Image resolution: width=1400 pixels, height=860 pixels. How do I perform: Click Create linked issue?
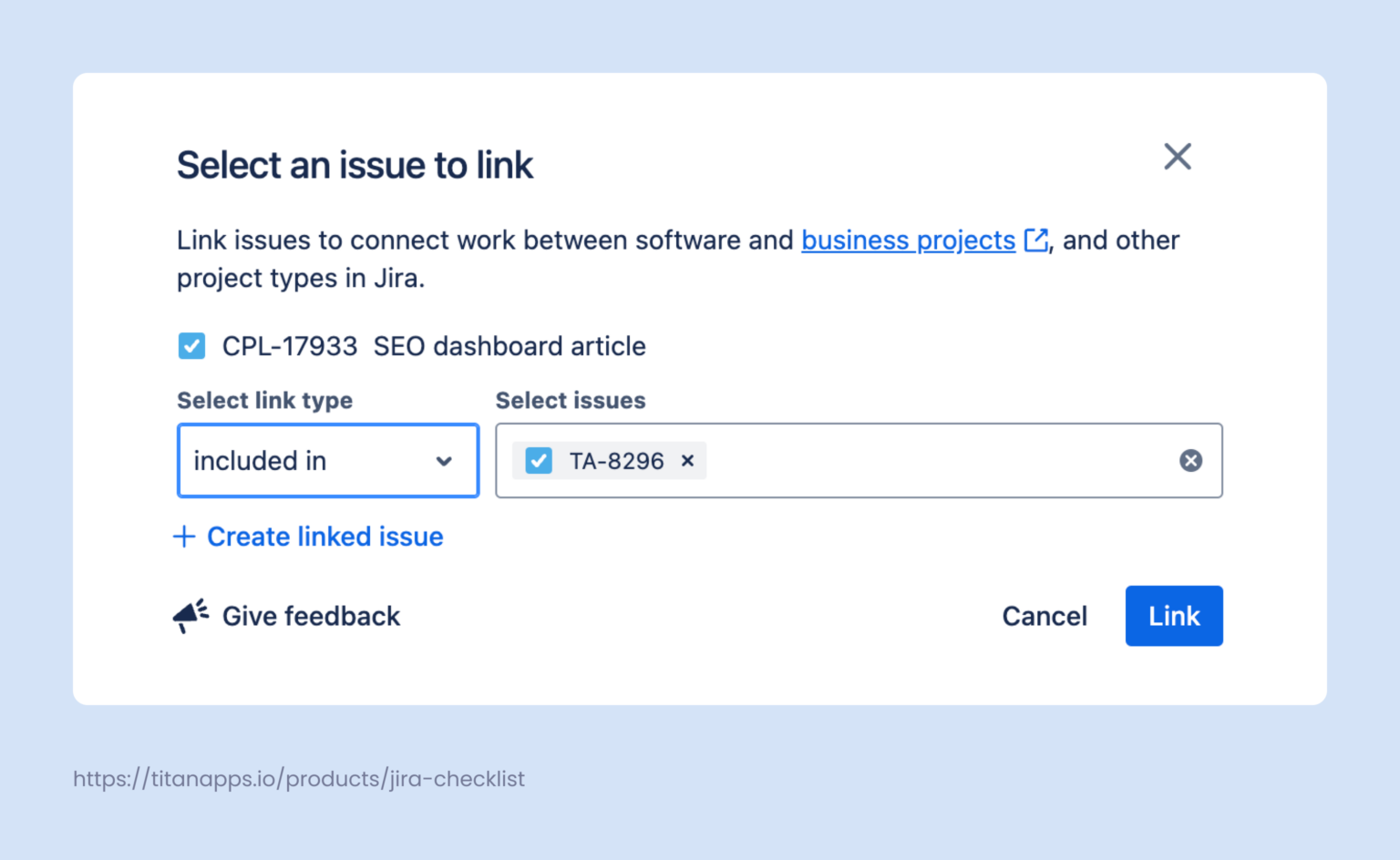coord(324,537)
